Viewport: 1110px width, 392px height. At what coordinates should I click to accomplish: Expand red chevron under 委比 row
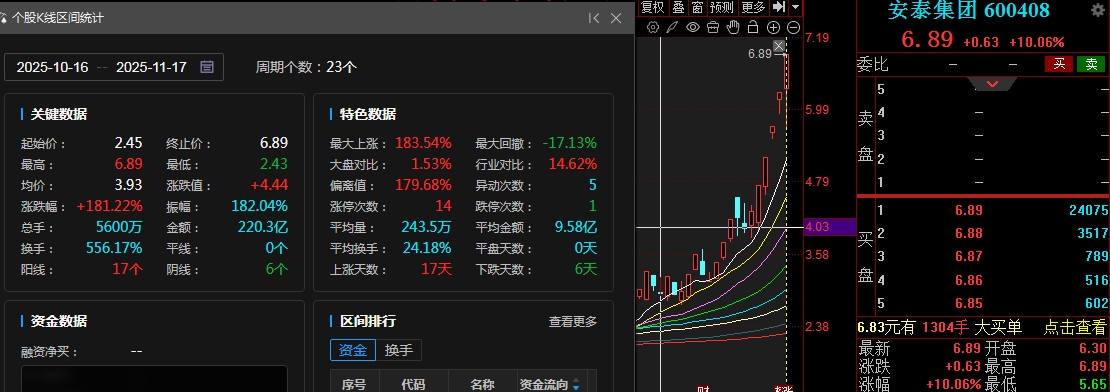click(x=992, y=84)
